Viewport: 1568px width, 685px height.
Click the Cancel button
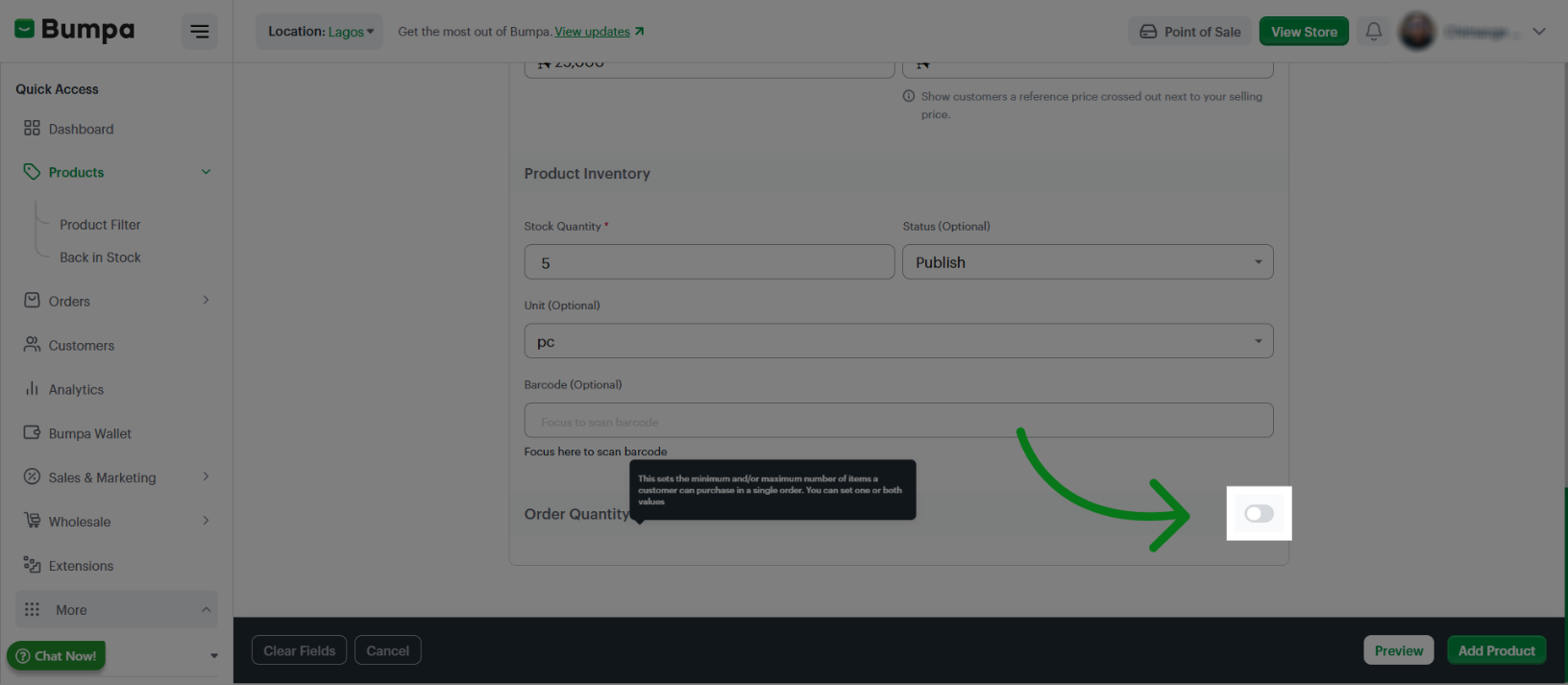pyautogui.click(x=388, y=650)
